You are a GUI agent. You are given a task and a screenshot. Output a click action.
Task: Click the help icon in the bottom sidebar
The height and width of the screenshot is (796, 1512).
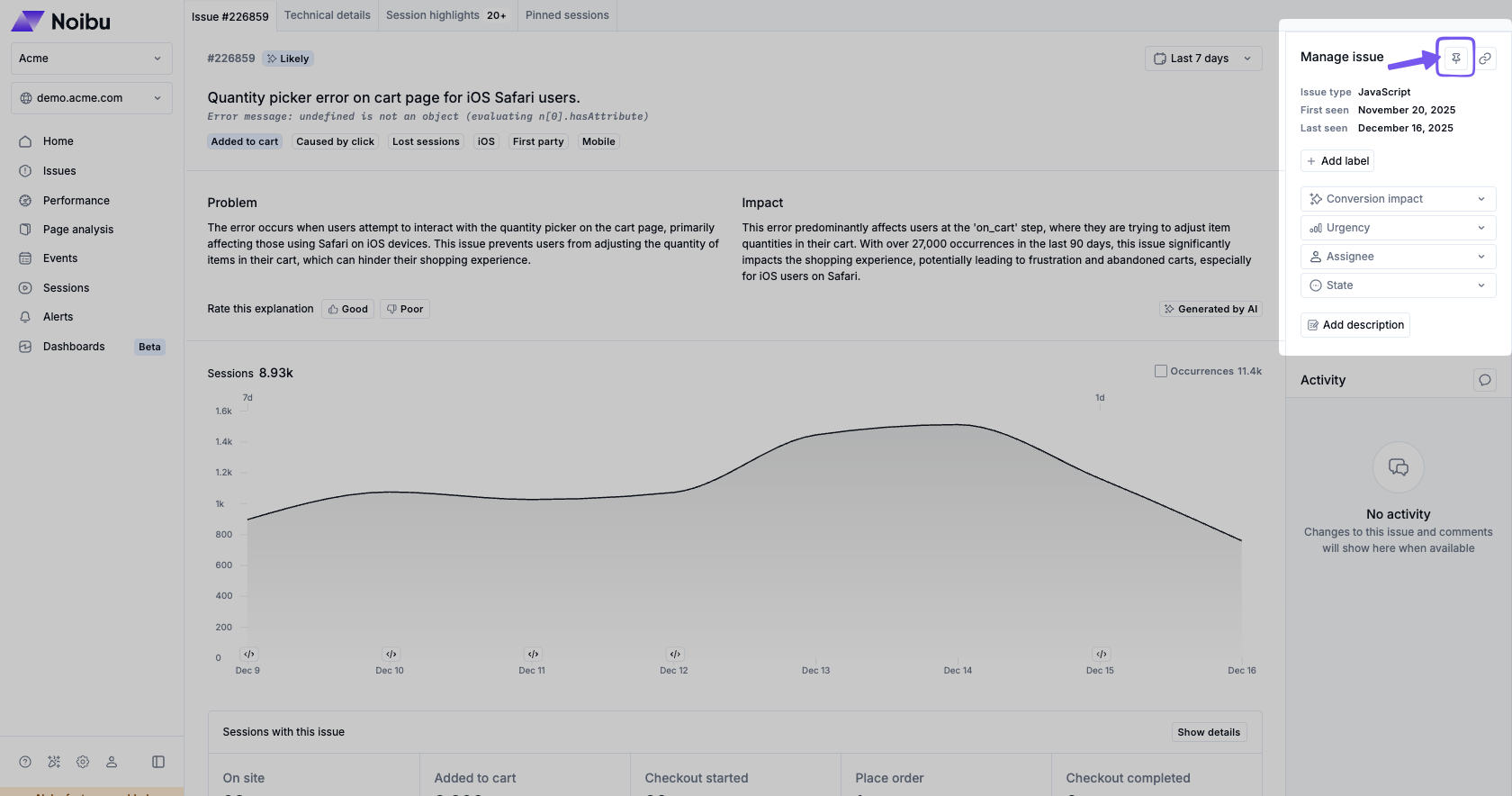(25, 762)
